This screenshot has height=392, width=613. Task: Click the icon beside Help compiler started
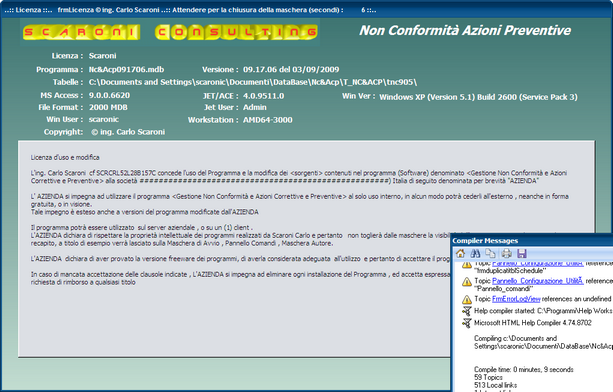coord(466,311)
